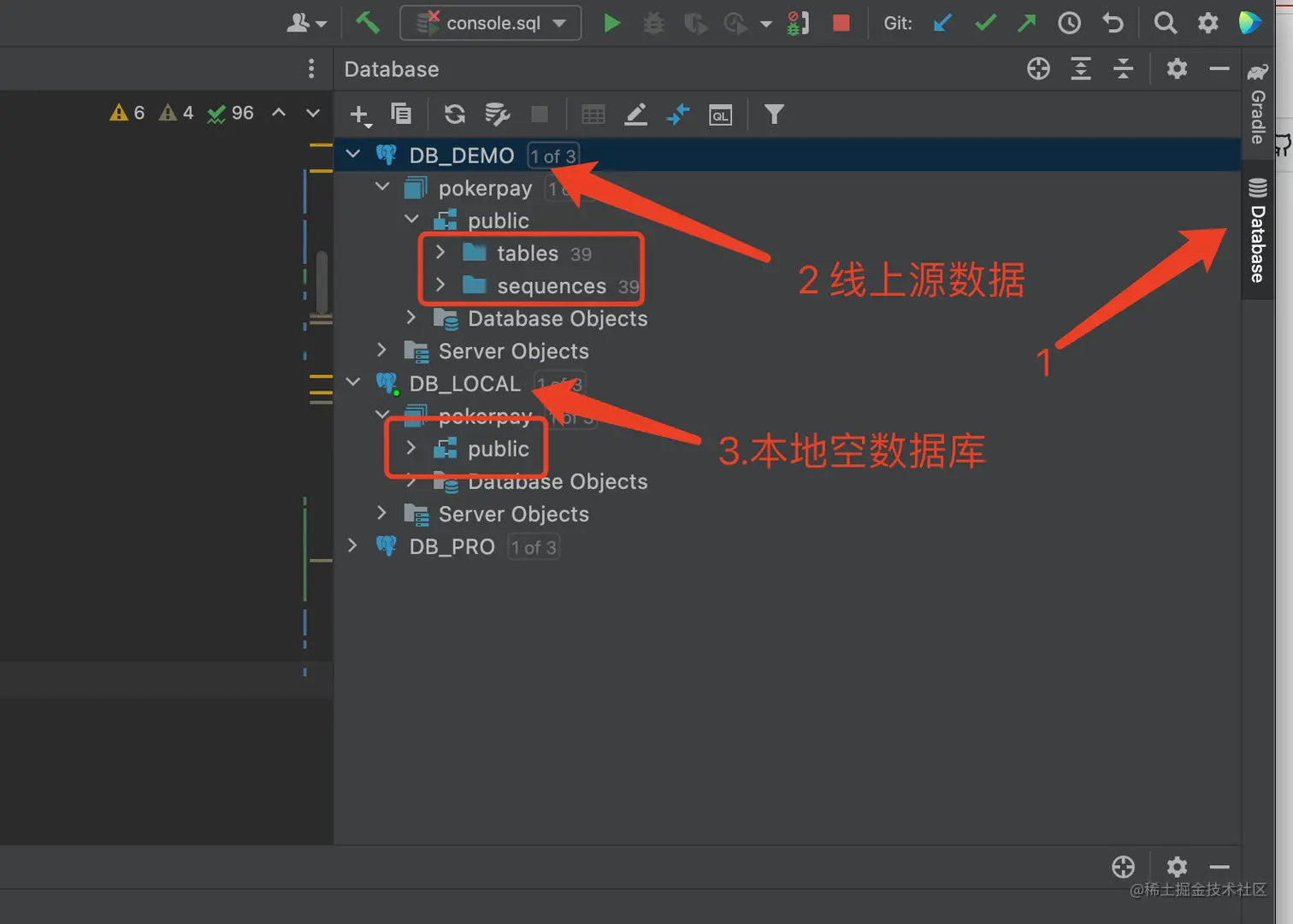The width and height of the screenshot is (1293, 924).
Task: Open Search Everywhere magnifier
Action: click(x=1165, y=23)
